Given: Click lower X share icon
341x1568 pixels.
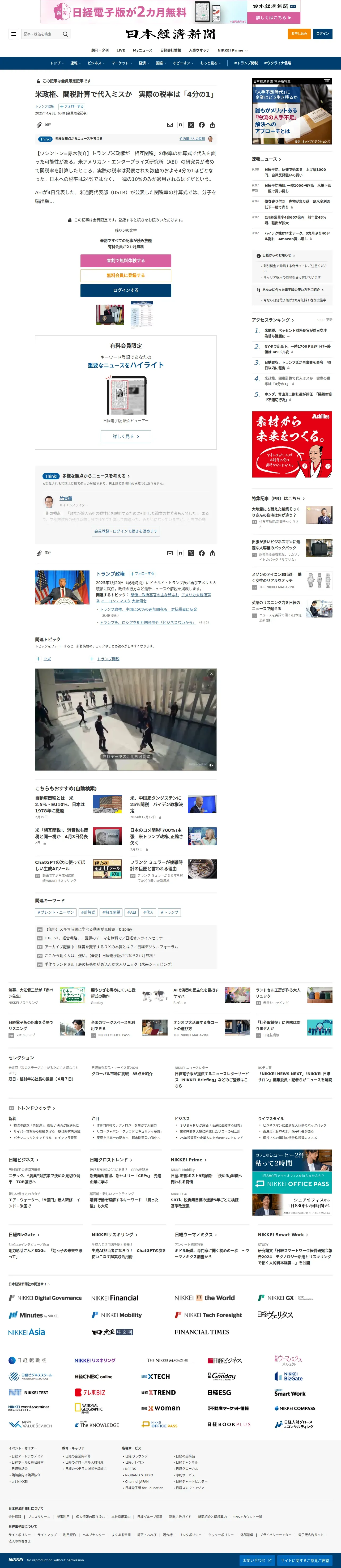Looking at the screenshot, I should click(191, 553).
